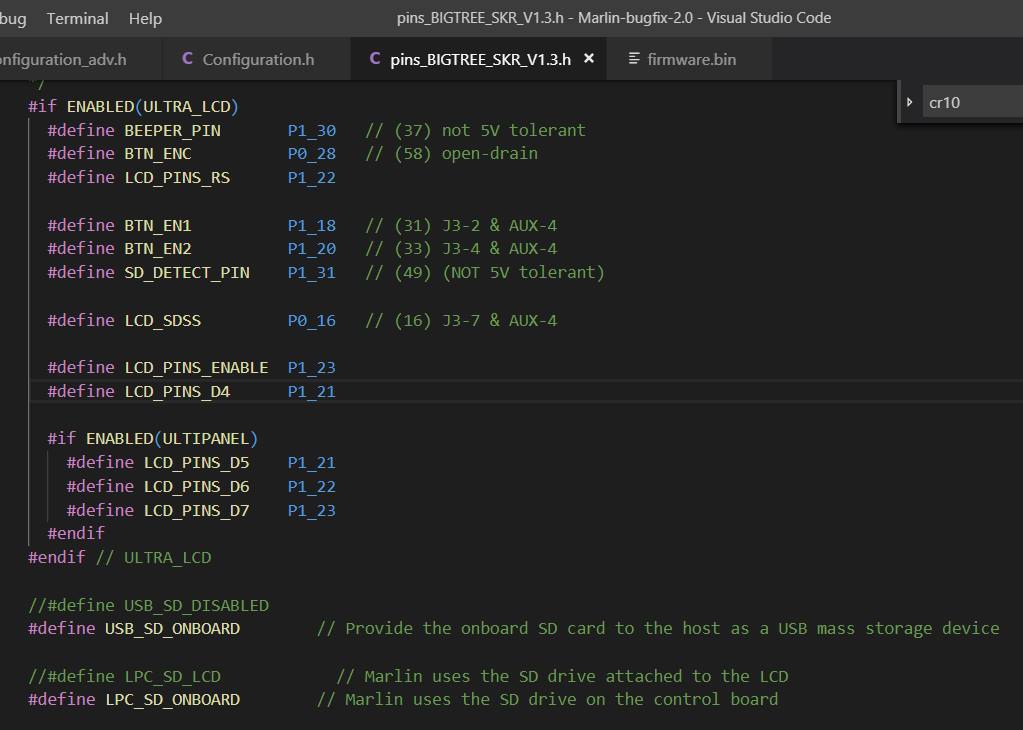1023x730 pixels.
Task: Click the file icon on firmware.bin tab
Action: click(634, 59)
